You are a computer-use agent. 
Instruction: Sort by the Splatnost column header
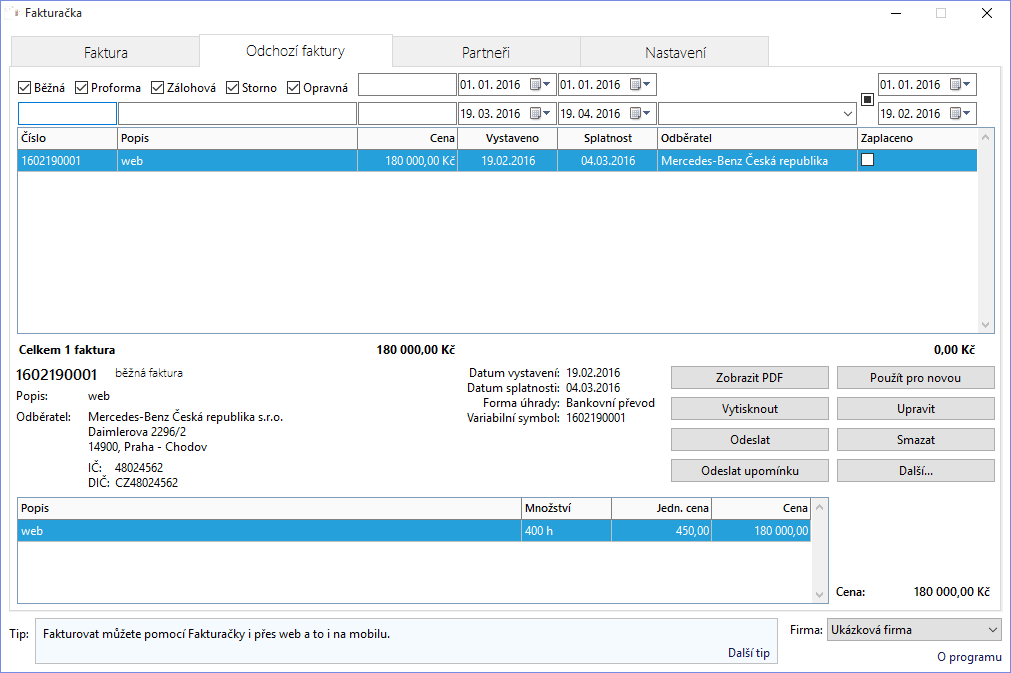[x=607, y=138]
